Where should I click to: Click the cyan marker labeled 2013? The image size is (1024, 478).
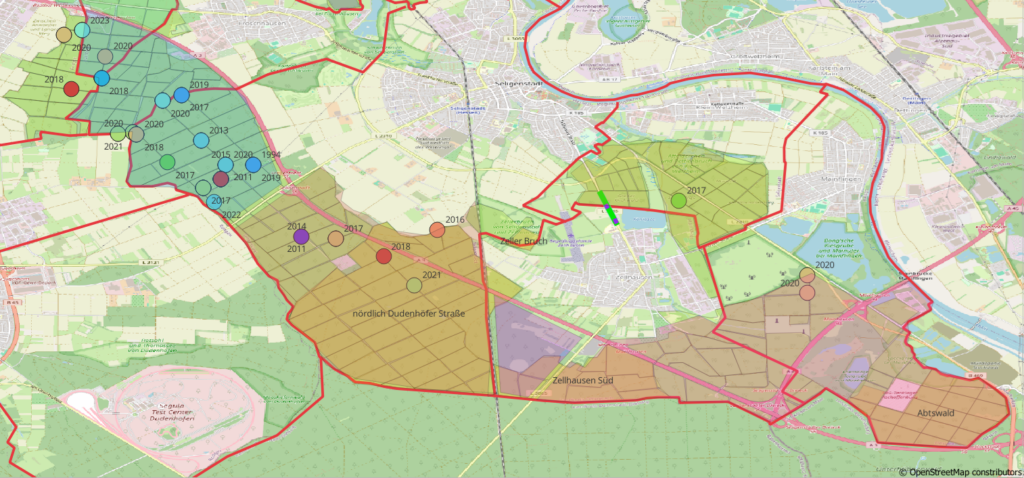coord(201,141)
